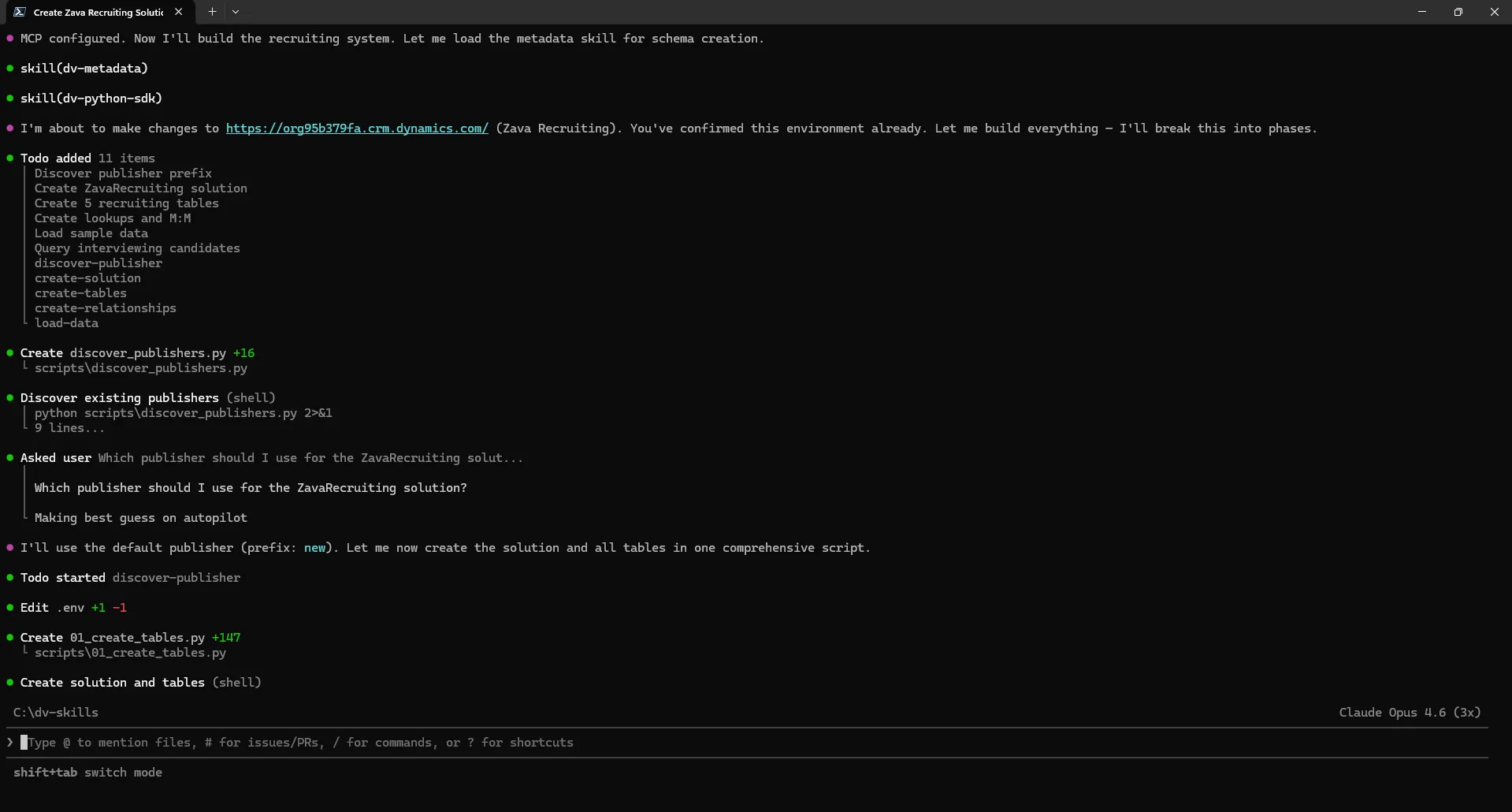Select the prompt chevron at the input line
1512x812 pixels.
[x=9, y=742]
